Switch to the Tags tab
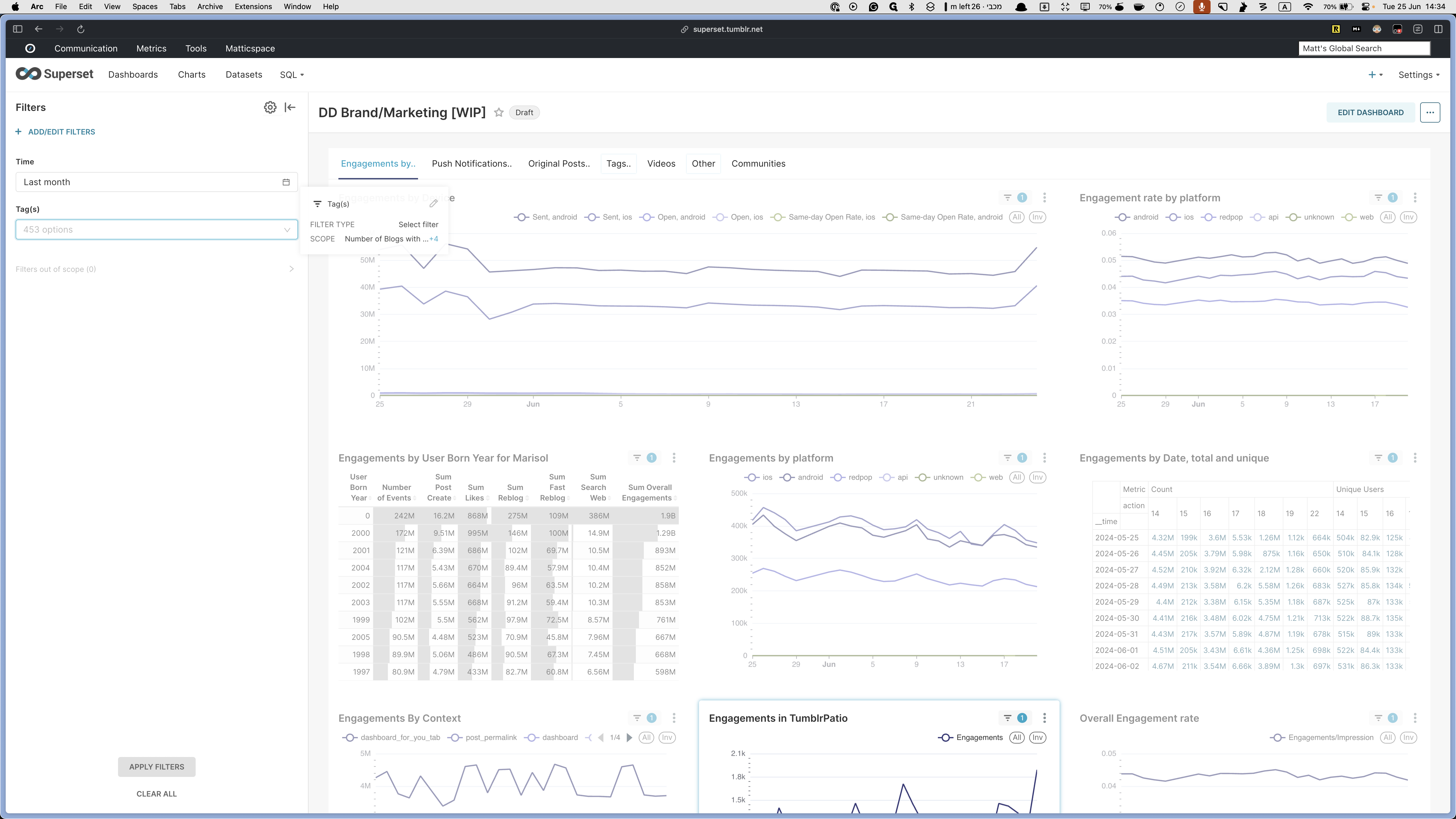 pos(618,163)
